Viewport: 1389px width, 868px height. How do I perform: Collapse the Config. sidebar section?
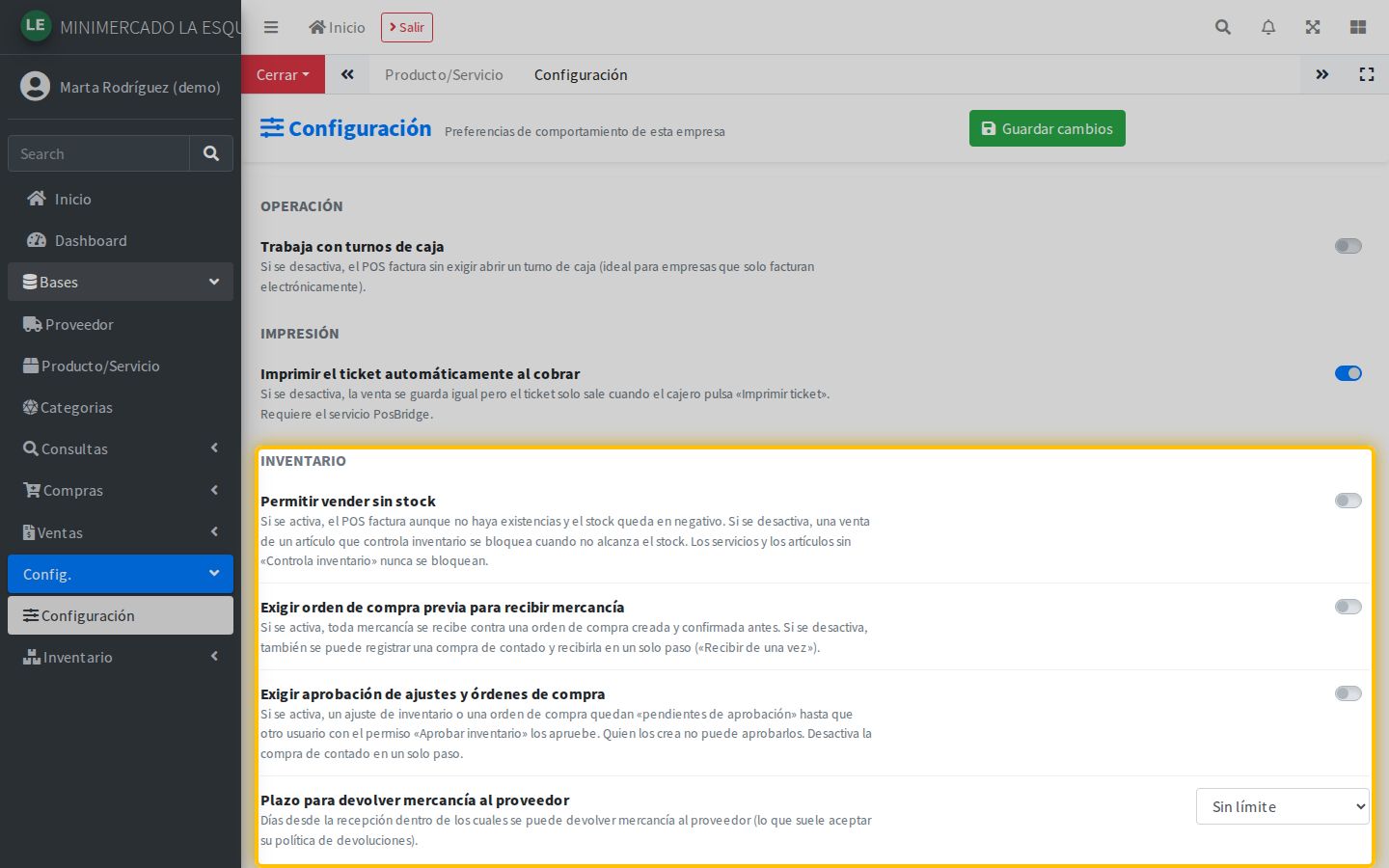point(121,574)
